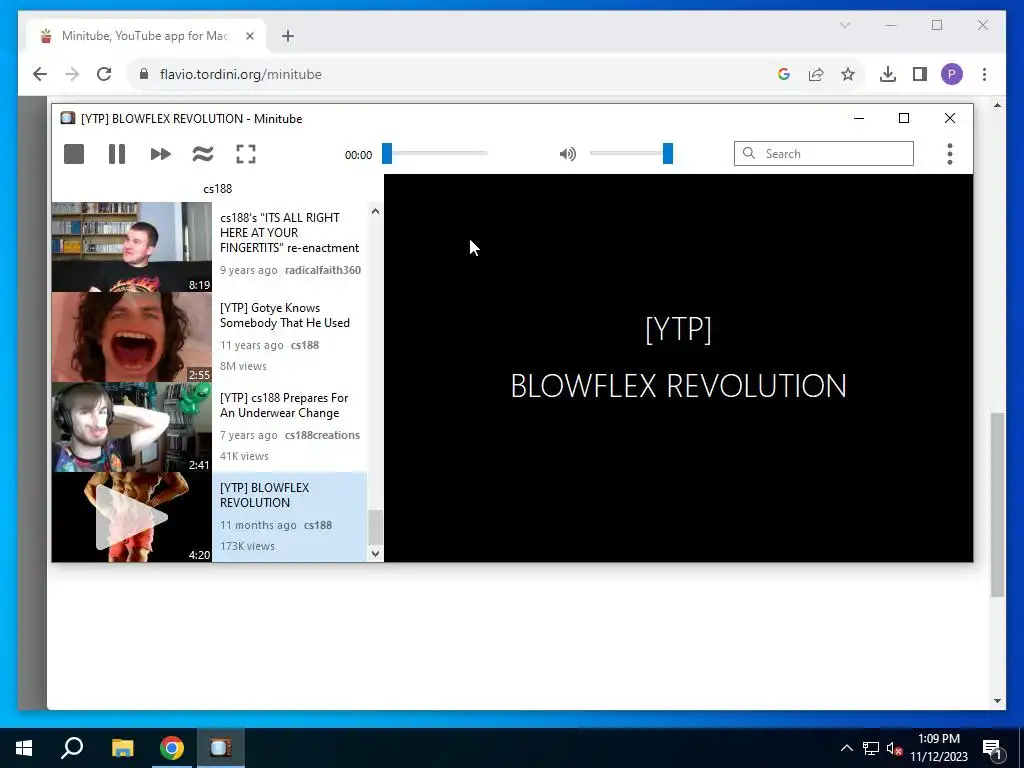Click '[YTP] cs188 Prepares For An Underwear Change' title
Viewport: 1024px width, 768px height.
[284, 406]
